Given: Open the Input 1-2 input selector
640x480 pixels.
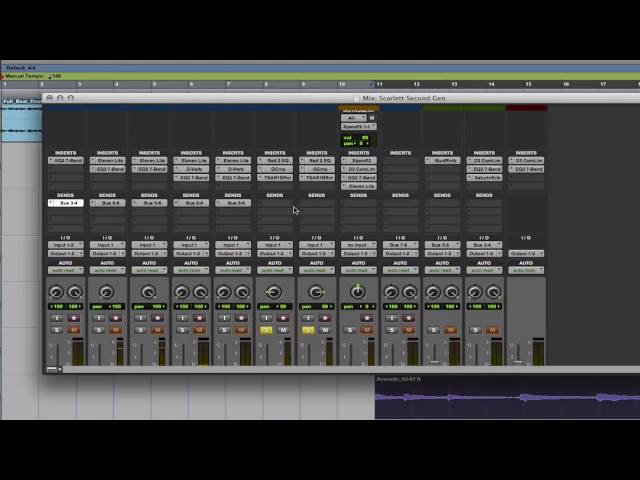Looking at the screenshot, I should pos(66,245).
